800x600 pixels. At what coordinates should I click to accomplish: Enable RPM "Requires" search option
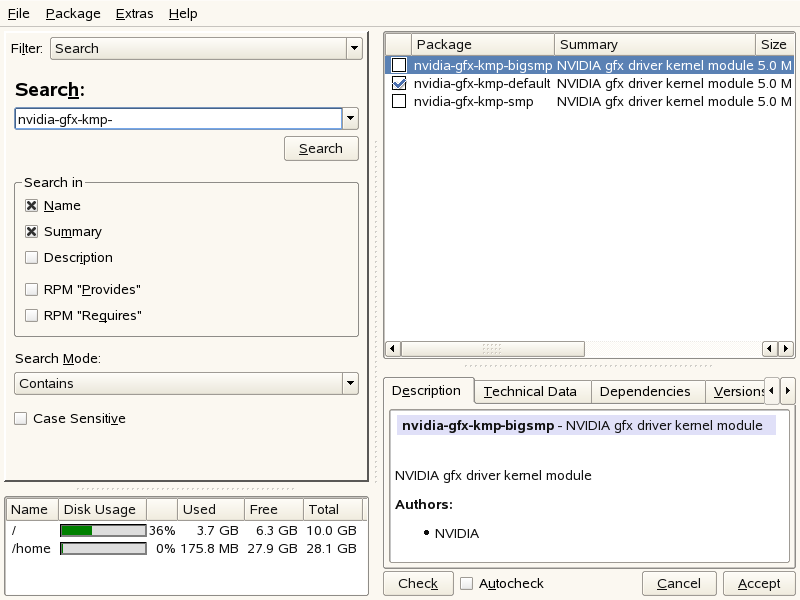click(32, 316)
